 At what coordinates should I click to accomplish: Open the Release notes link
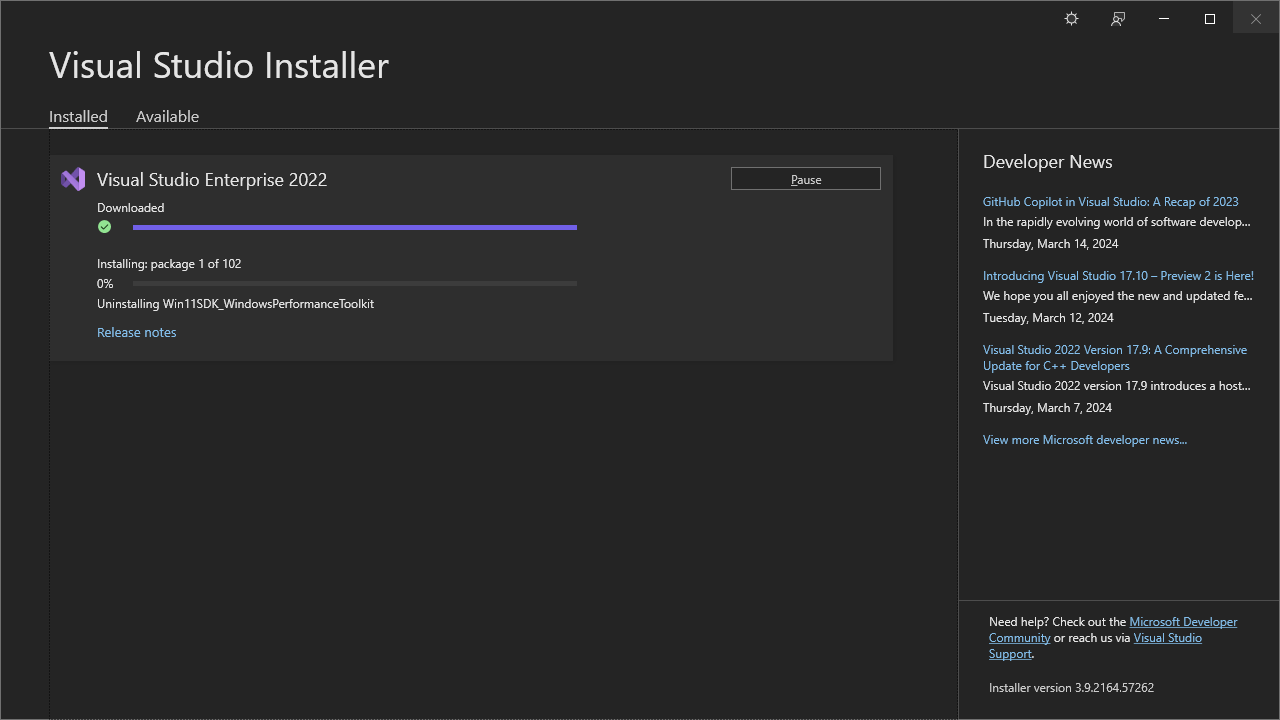(136, 332)
